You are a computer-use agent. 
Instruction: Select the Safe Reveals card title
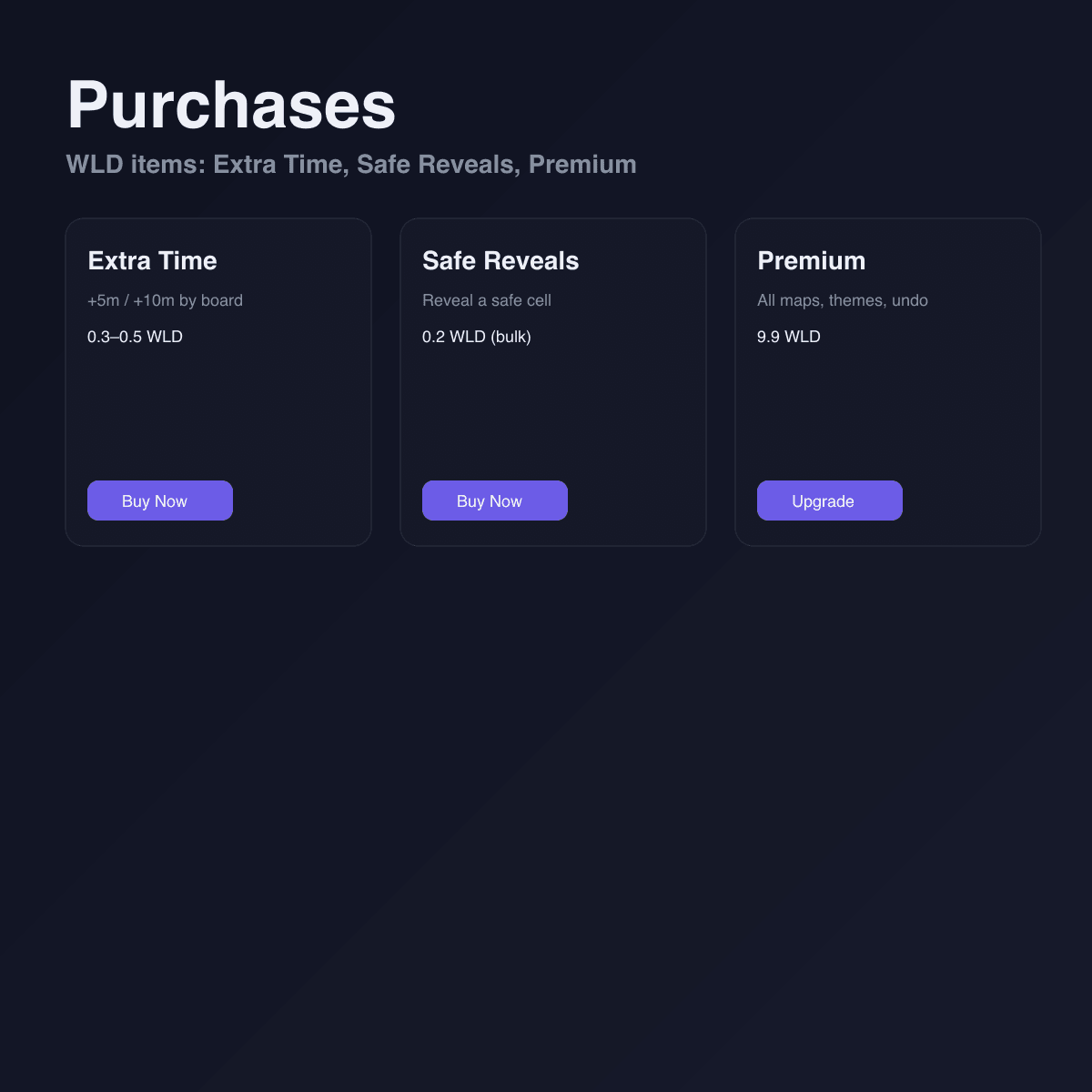(500, 261)
